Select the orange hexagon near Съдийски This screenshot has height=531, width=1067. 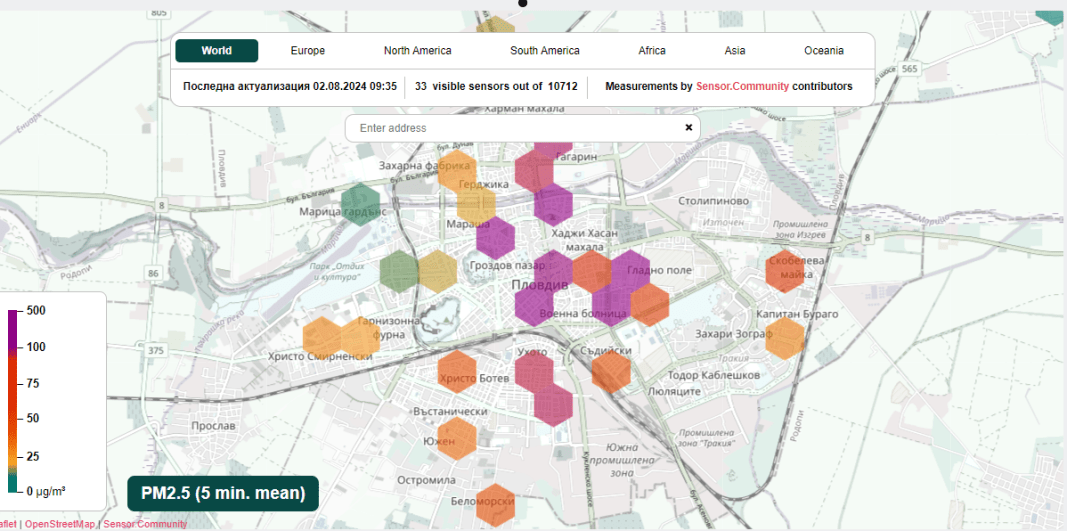pos(610,372)
